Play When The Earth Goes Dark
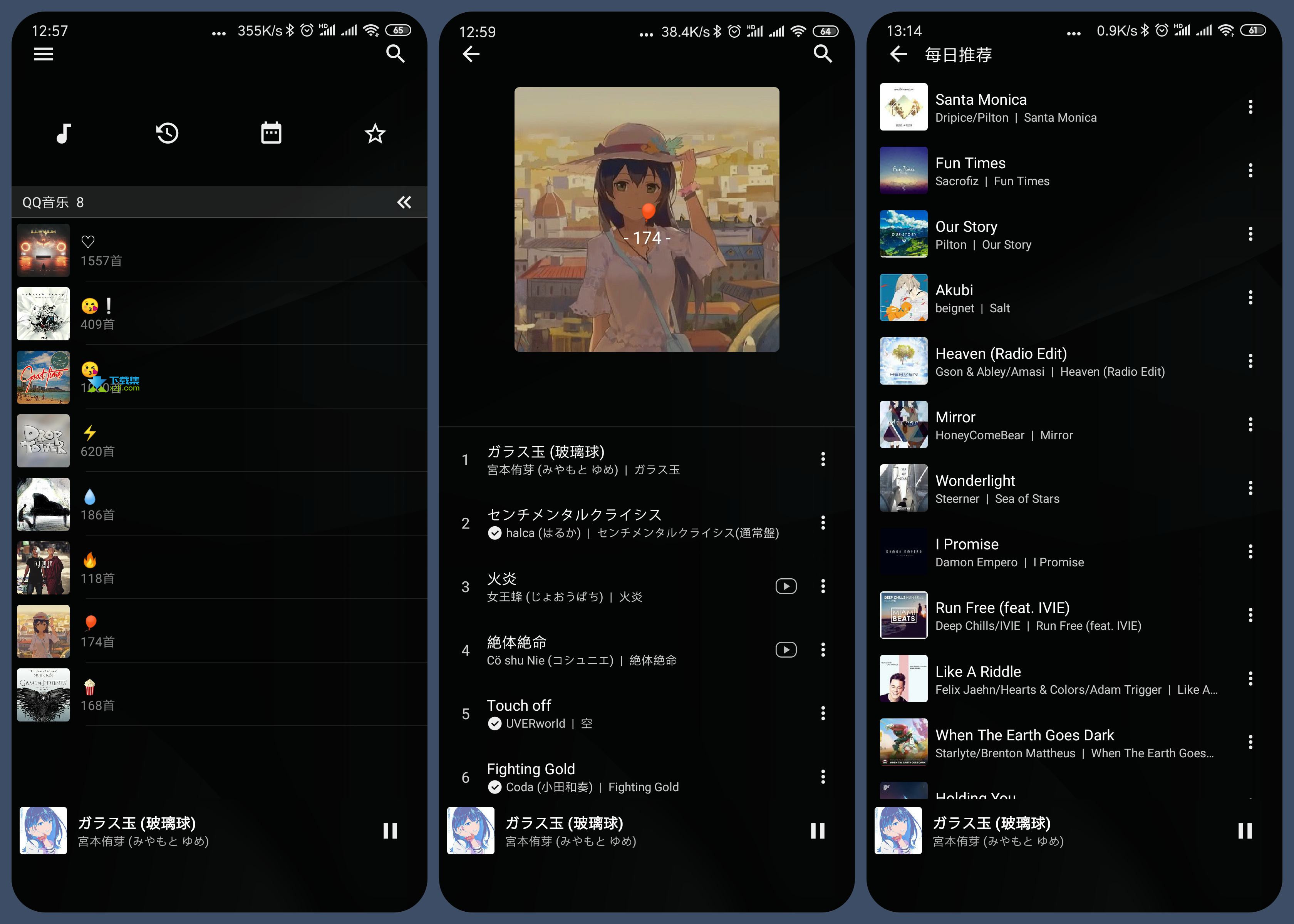This screenshot has width=1294, height=924. (1074, 743)
